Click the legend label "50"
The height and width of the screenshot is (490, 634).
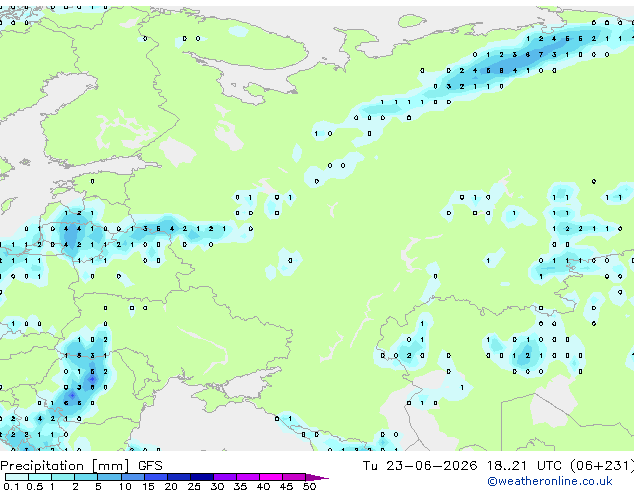coord(309,486)
